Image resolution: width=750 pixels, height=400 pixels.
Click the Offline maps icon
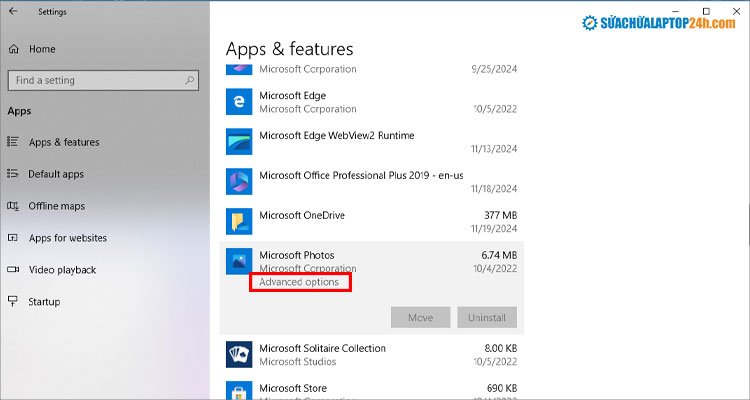tap(13, 206)
